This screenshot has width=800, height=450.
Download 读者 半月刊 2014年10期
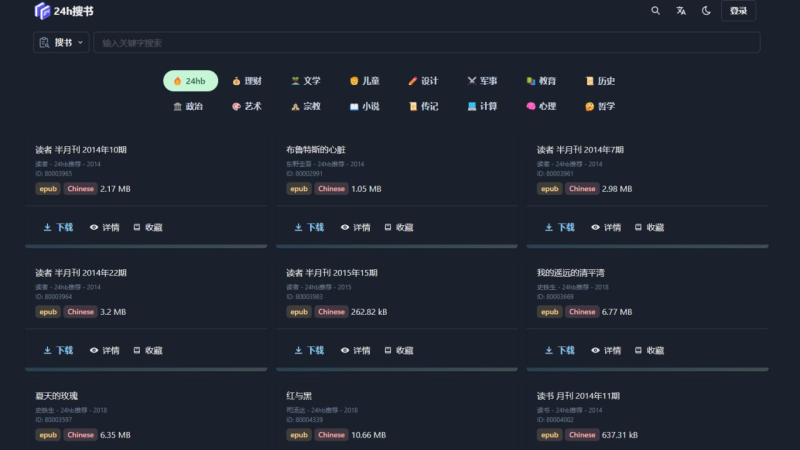pos(58,227)
